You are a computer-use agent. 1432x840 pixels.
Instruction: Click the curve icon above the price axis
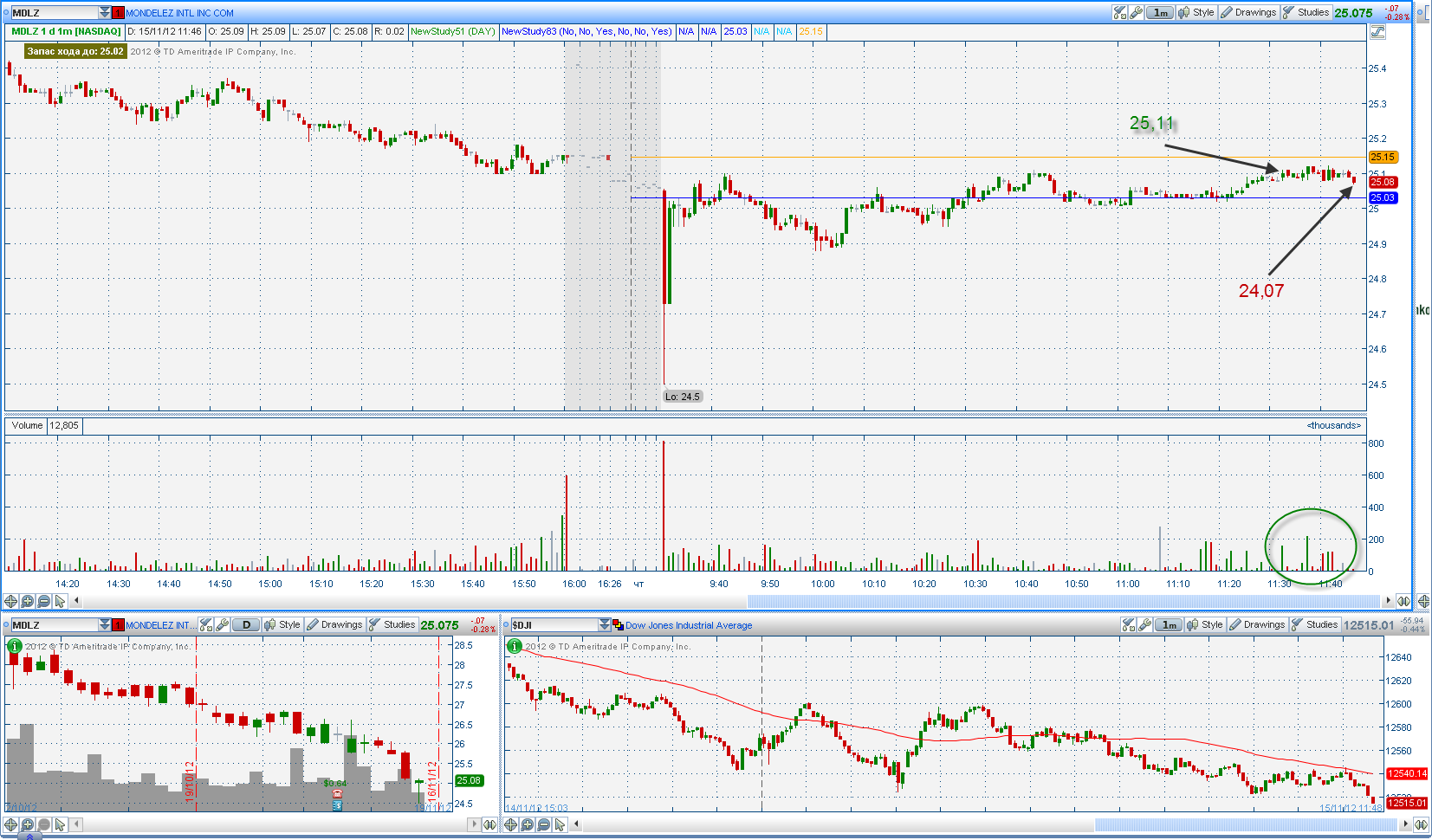pos(1377,32)
